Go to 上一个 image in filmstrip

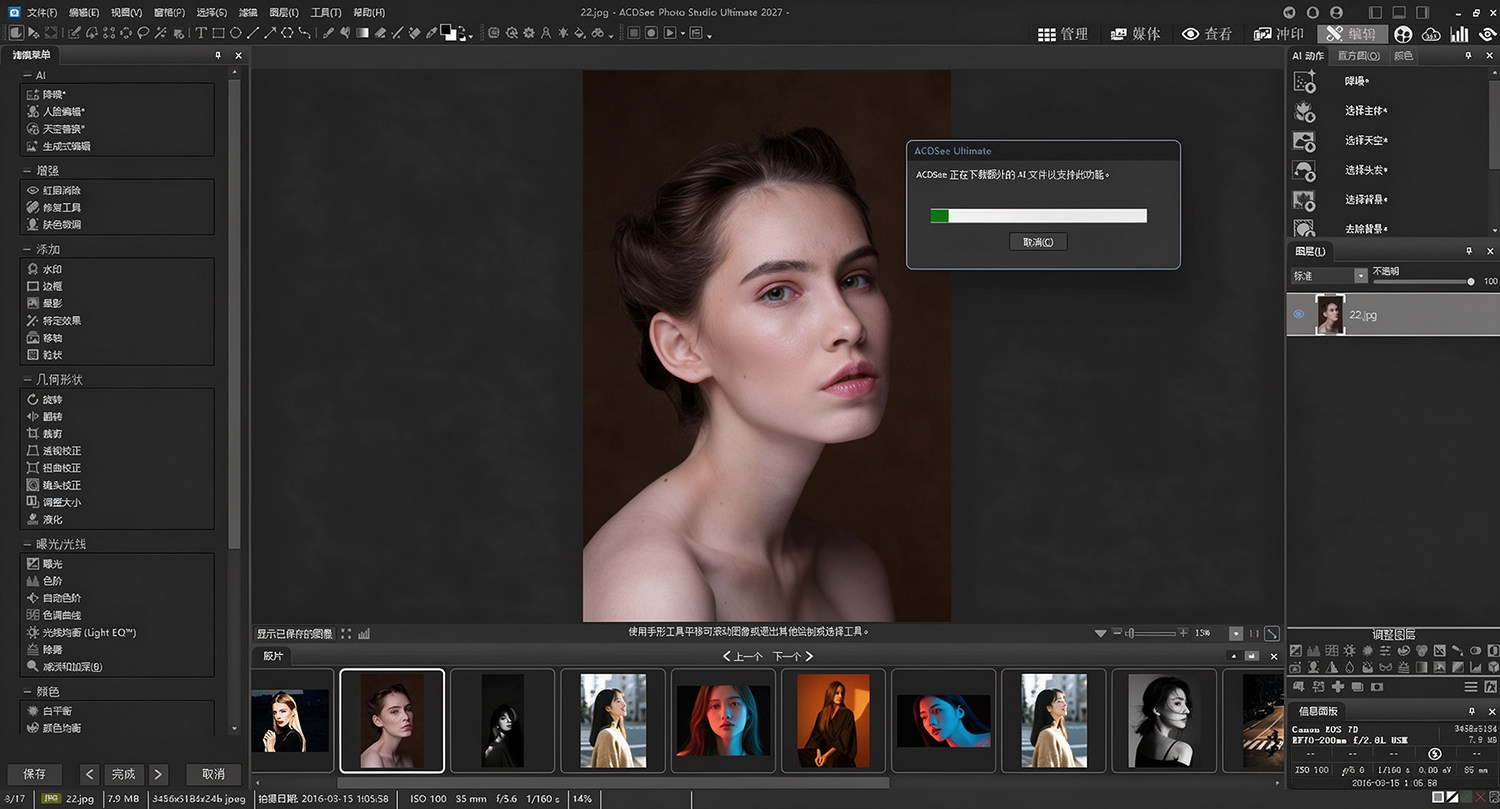[x=742, y=657]
